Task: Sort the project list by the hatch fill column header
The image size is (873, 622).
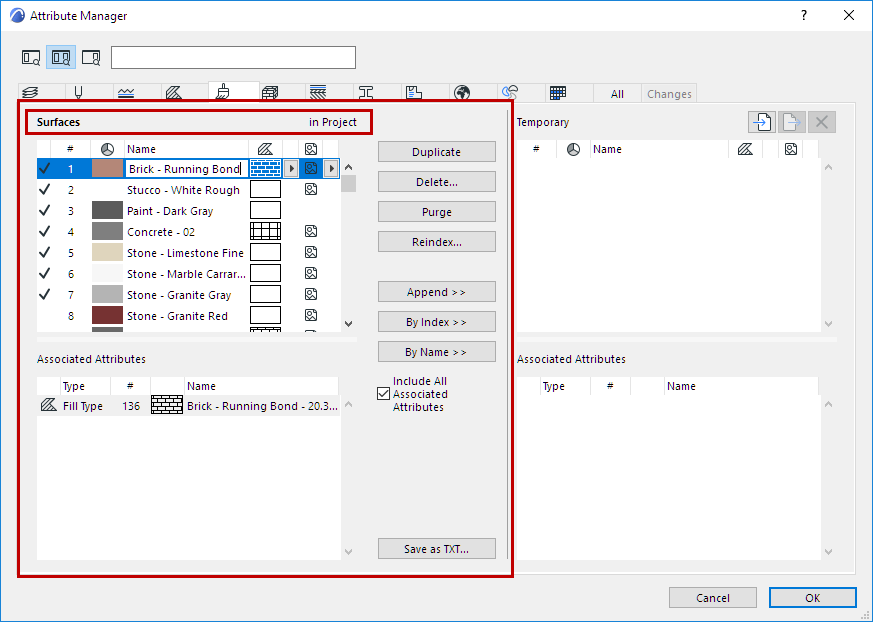Action: coord(265,149)
